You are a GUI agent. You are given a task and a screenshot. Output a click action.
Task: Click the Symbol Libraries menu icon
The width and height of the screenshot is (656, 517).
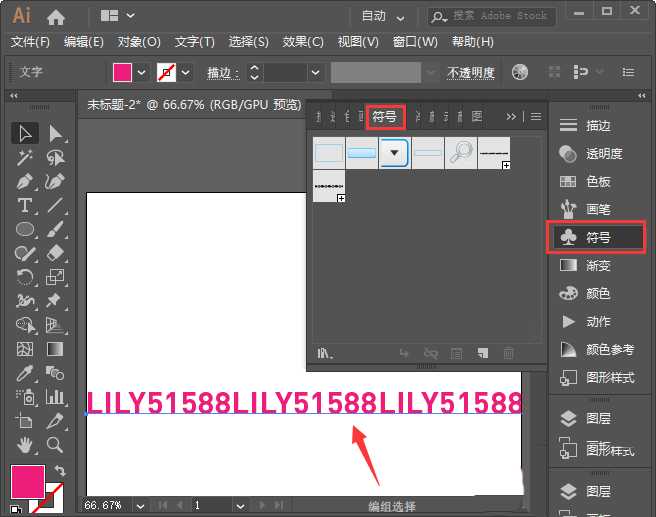click(324, 353)
